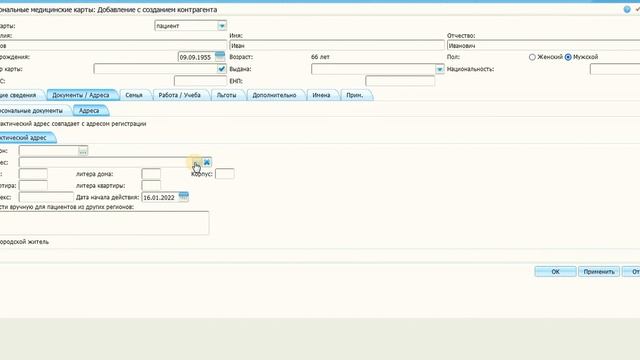
Task: Open the calendar next to birth date 09.09.1955
Action: point(220,56)
